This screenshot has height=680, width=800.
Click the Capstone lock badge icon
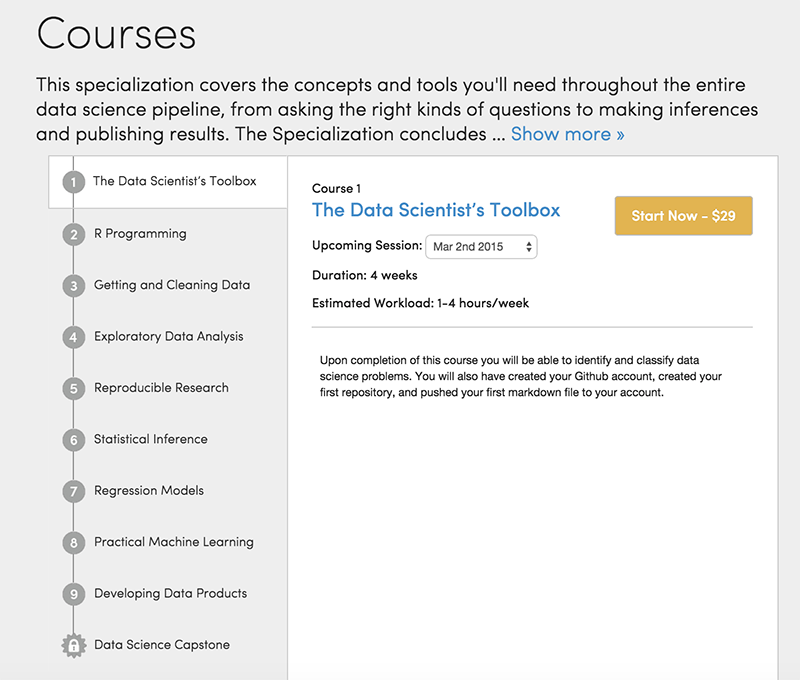pyautogui.click(x=73, y=646)
